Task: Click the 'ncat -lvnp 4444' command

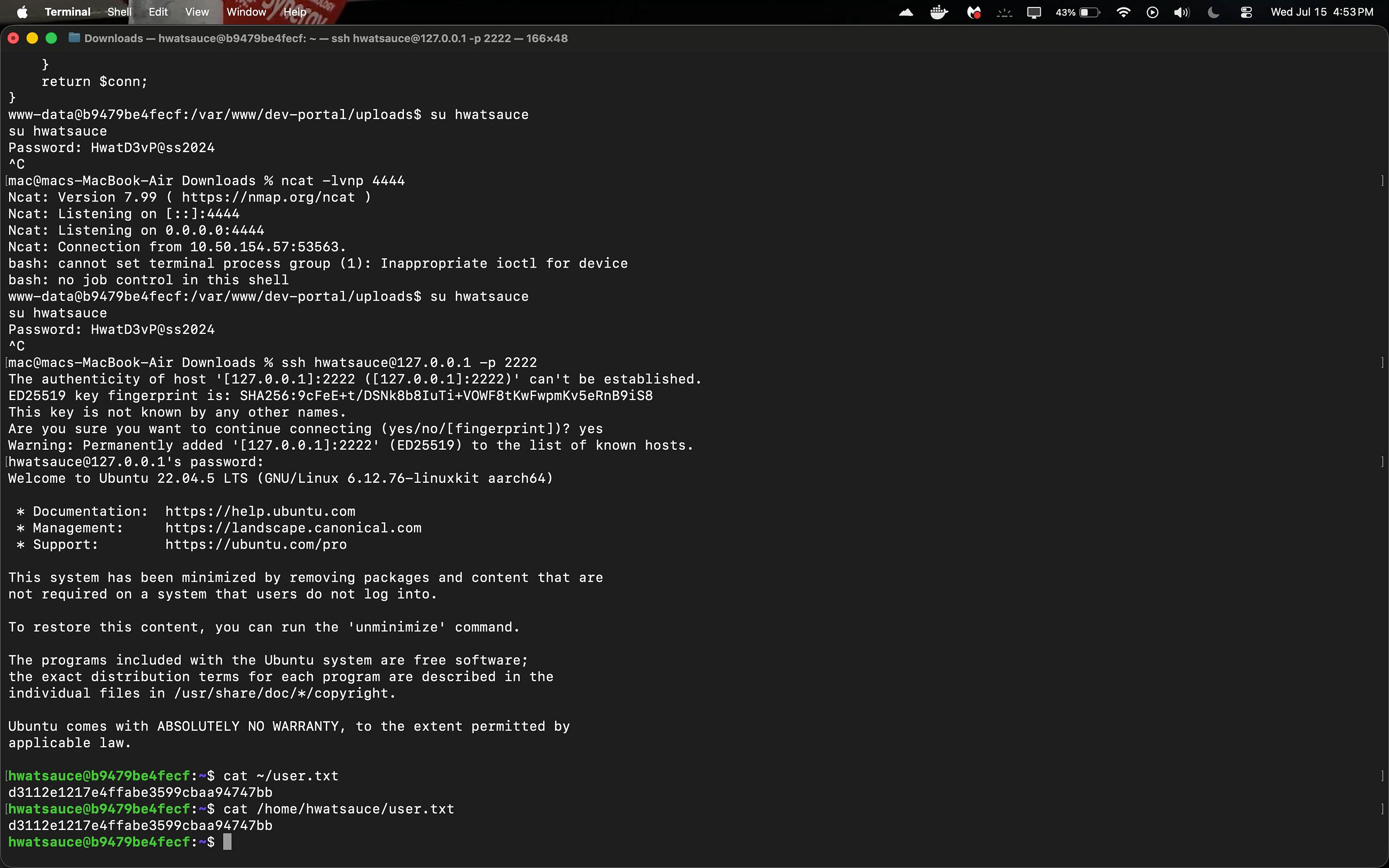Action: coord(342,181)
